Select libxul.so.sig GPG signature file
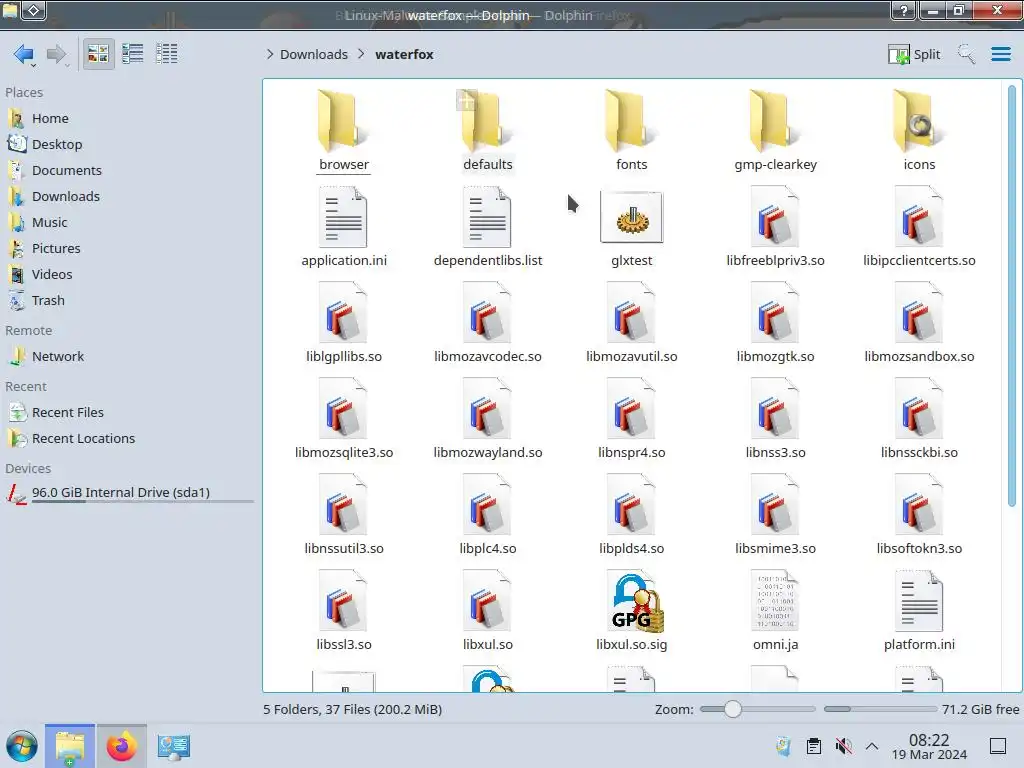The width and height of the screenshot is (1024, 768). tap(632, 611)
